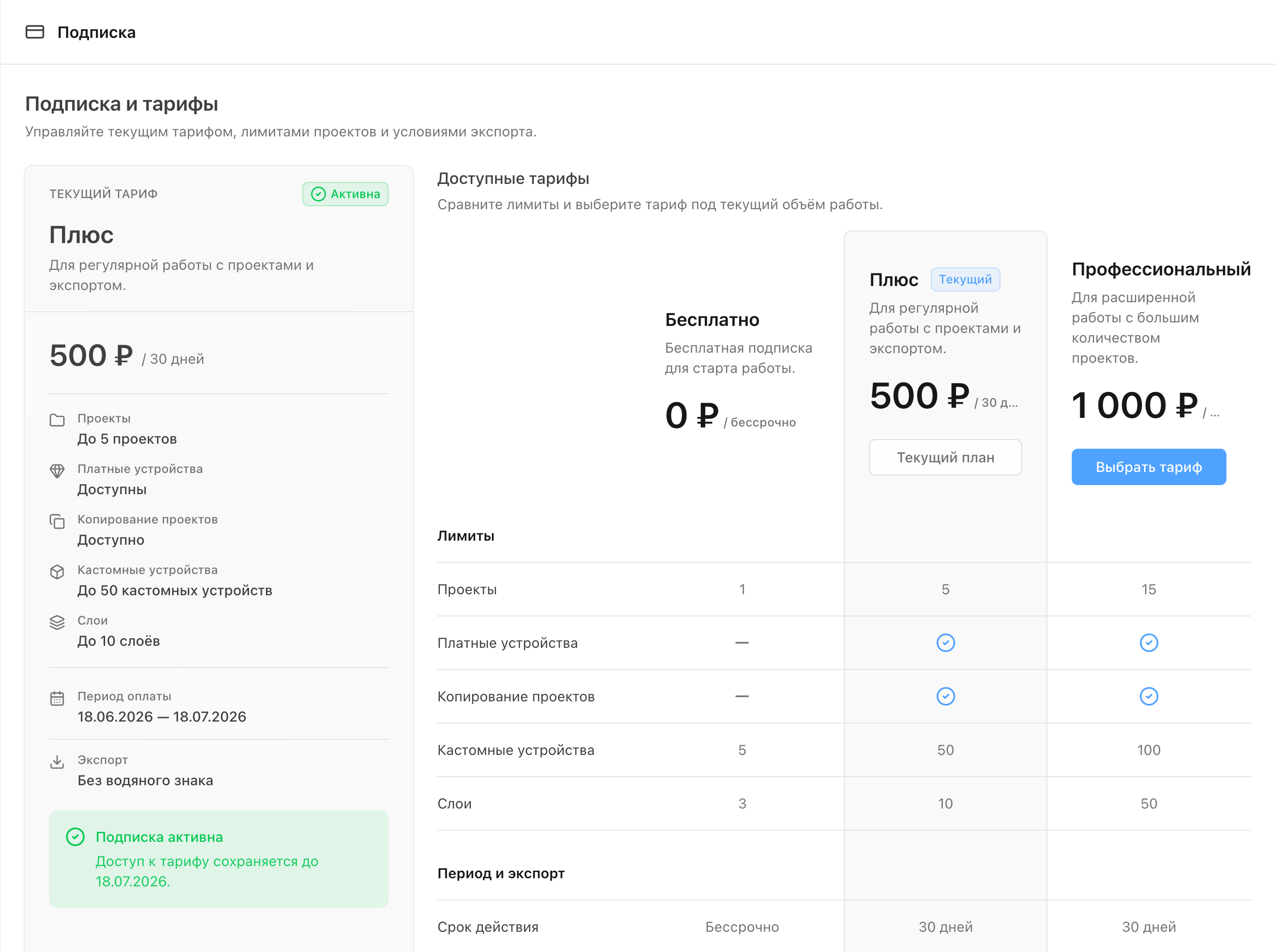The width and height of the screenshot is (1275, 952).
Task: Click the Слои row label in table
Action: point(454,804)
